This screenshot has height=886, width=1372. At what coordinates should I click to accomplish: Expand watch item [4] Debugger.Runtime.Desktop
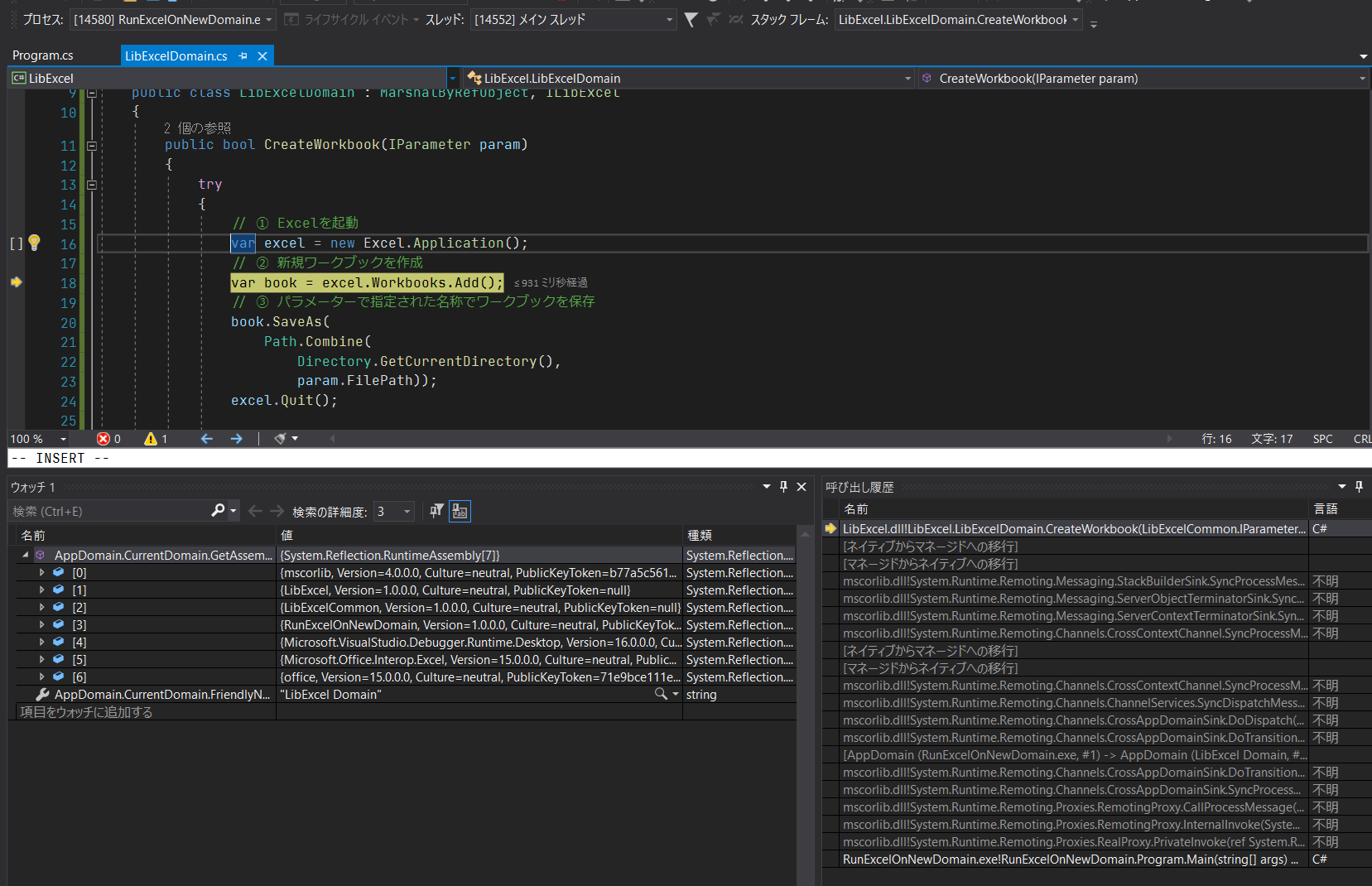41,642
